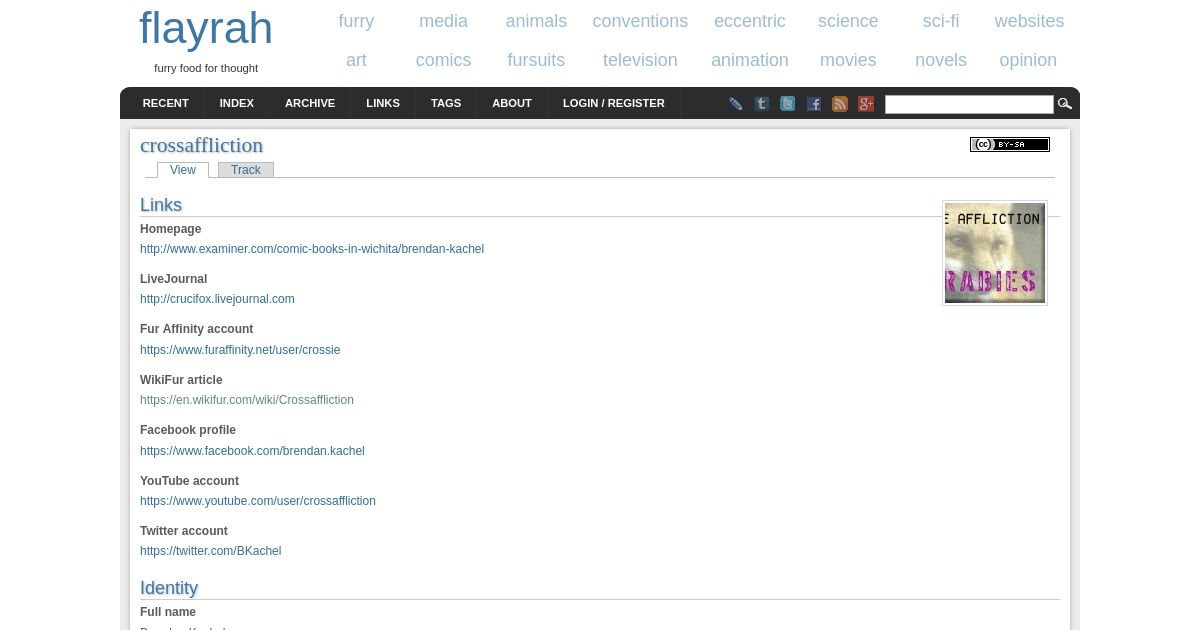Browse the media category
Viewport: 1200px width, 630px height.
pos(443,21)
